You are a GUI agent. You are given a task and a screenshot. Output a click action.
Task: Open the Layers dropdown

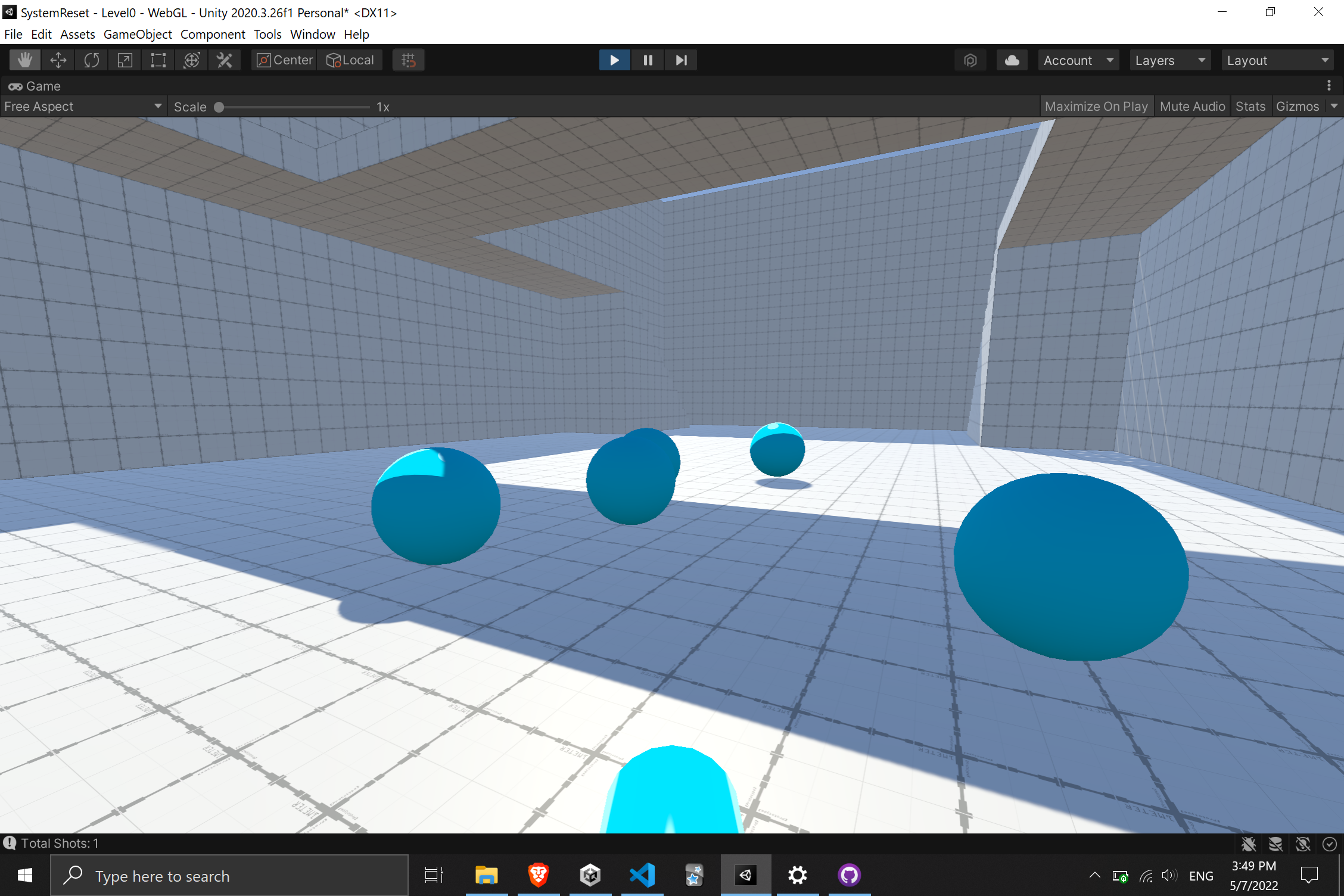tap(1169, 60)
